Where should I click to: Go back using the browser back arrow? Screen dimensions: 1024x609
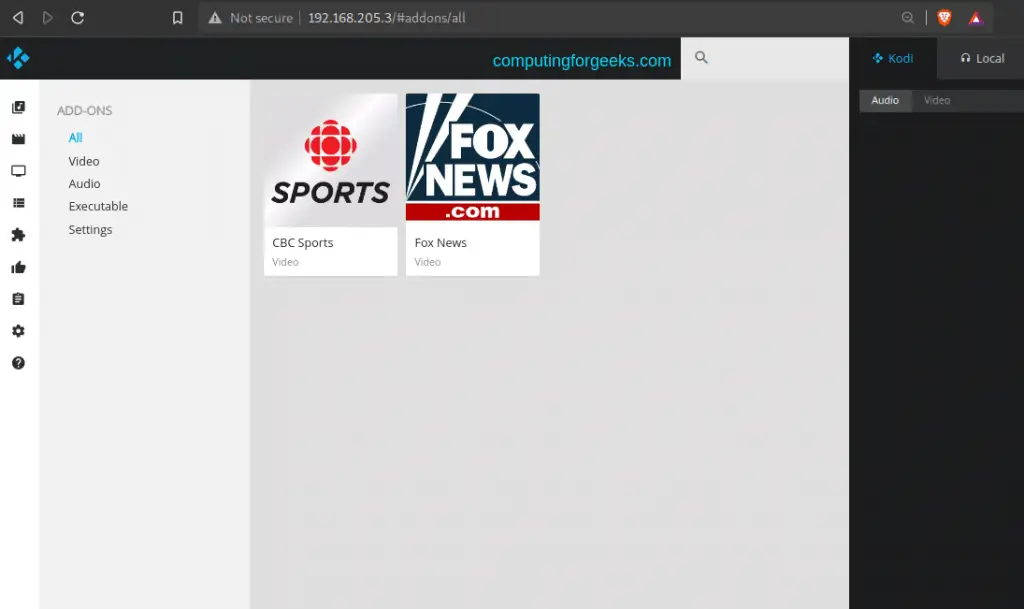coord(18,18)
